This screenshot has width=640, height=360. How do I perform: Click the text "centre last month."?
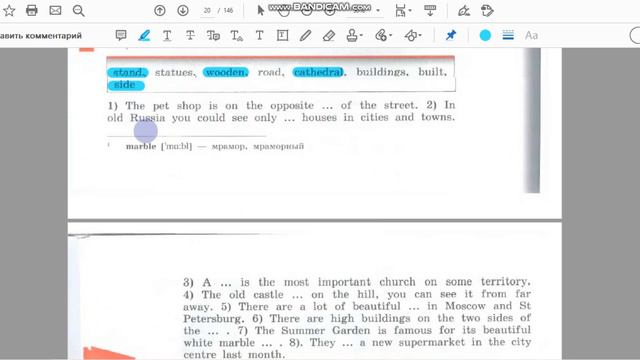(x=234, y=354)
